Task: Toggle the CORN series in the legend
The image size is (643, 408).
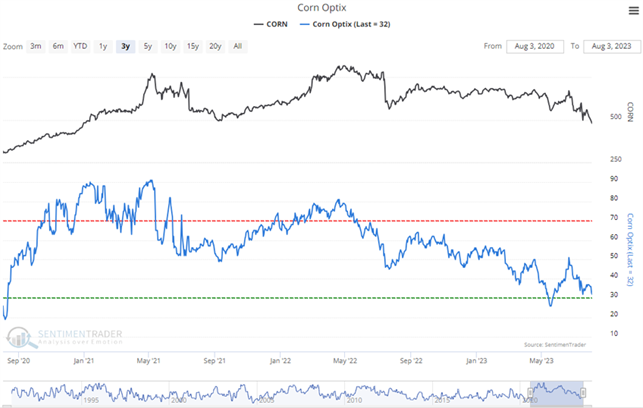Action: [x=271, y=22]
